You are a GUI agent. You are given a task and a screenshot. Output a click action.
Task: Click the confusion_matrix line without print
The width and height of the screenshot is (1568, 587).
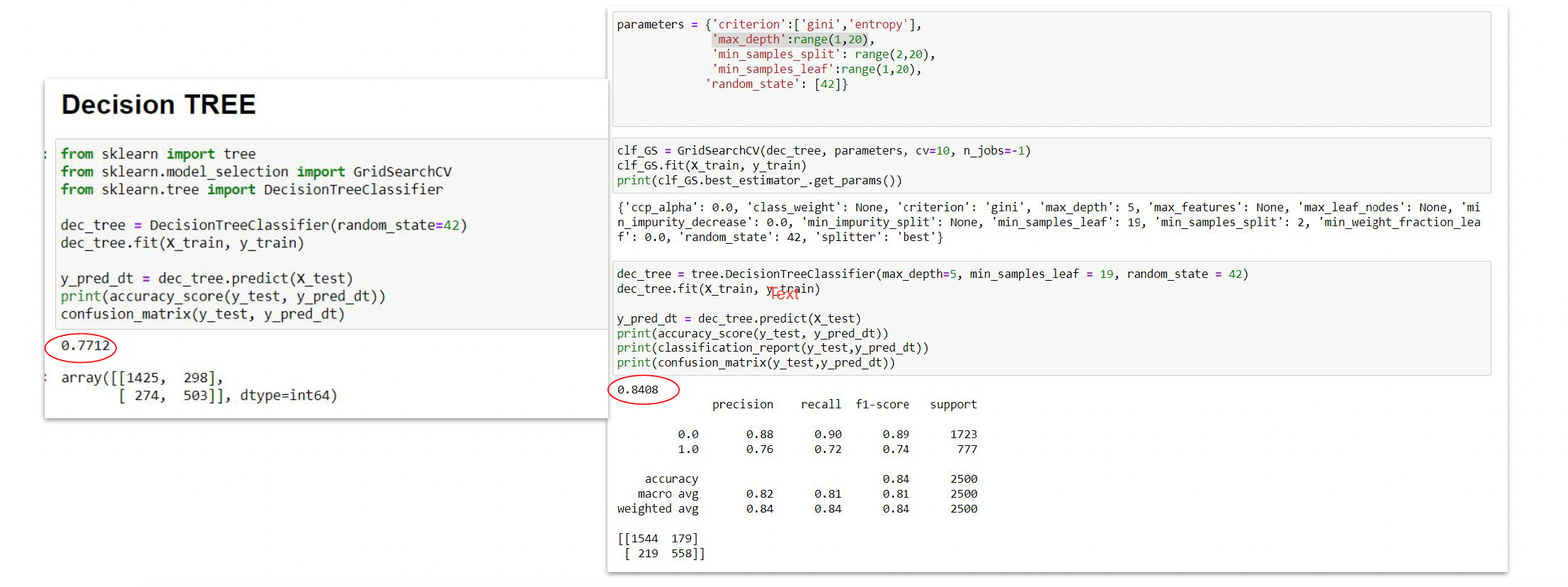(x=203, y=314)
